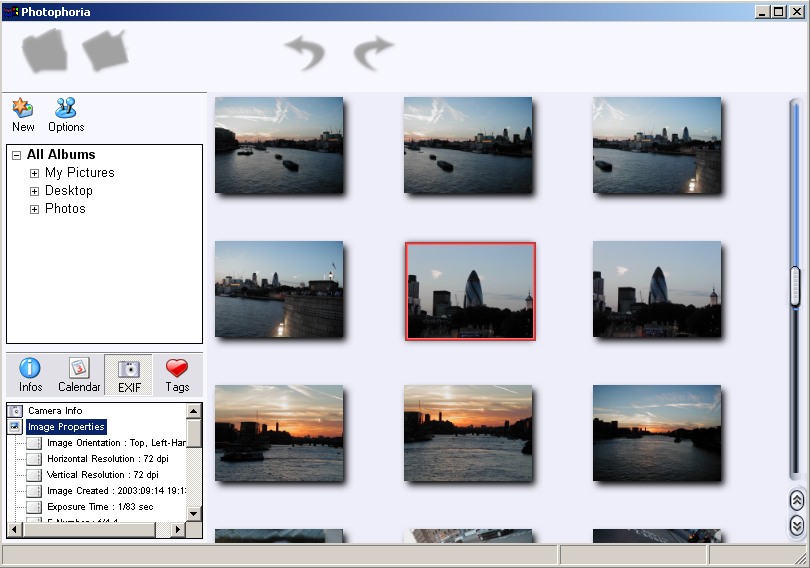Click the icon beside Horizontal Resolution

[34, 459]
